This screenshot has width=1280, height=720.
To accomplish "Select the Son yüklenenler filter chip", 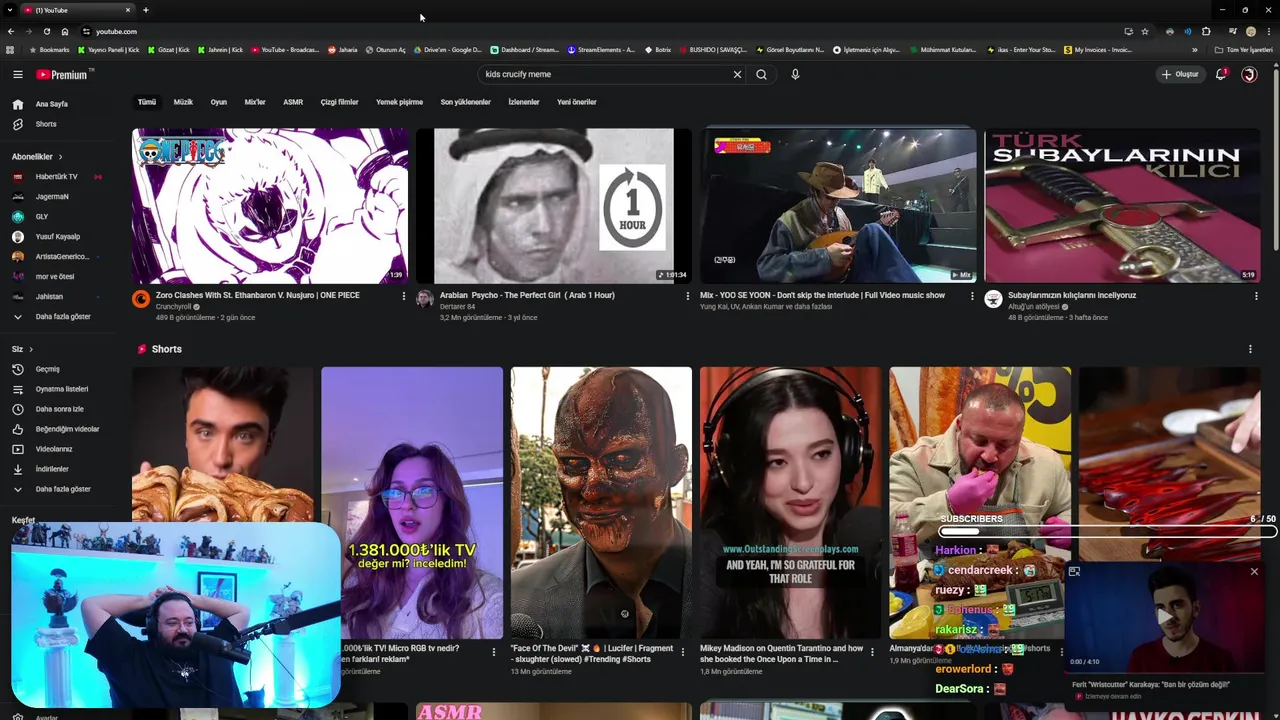I will point(466,102).
